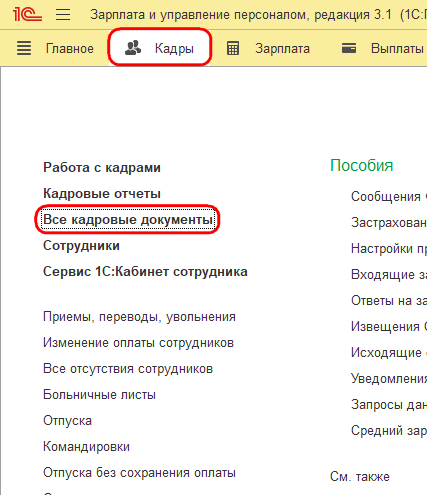Open the Ответы на за... link
The height and width of the screenshot is (495, 427).
389,301
